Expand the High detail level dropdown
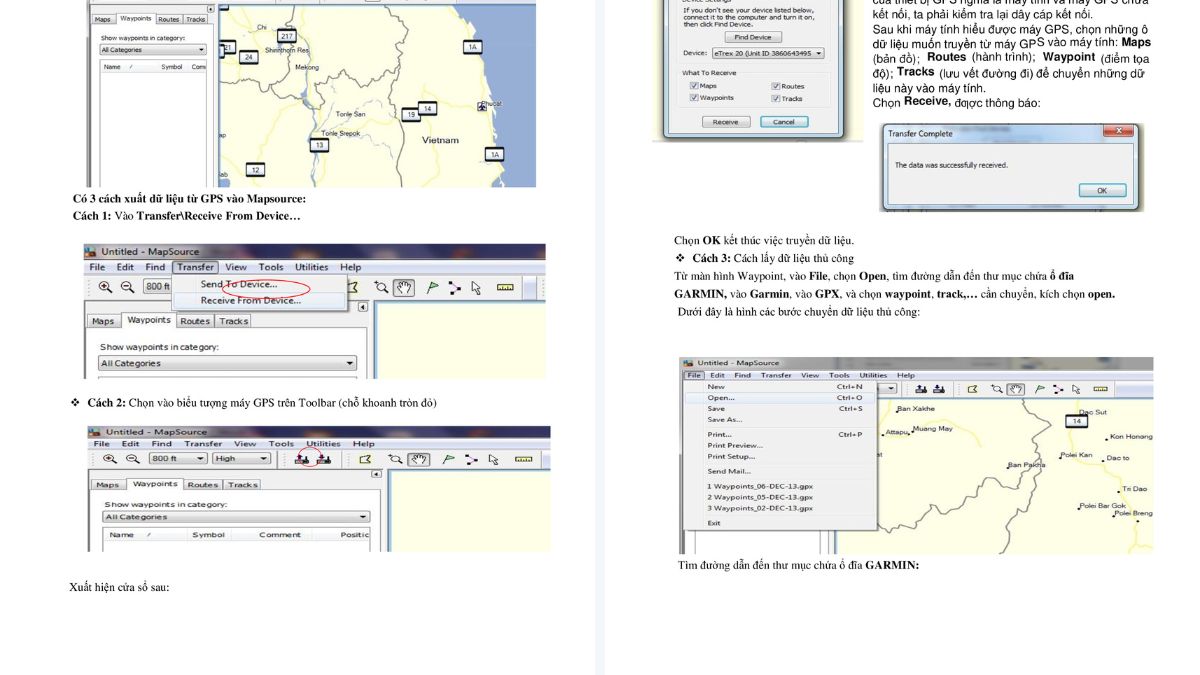The height and width of the screenshot is (675, 1200). 264,459
